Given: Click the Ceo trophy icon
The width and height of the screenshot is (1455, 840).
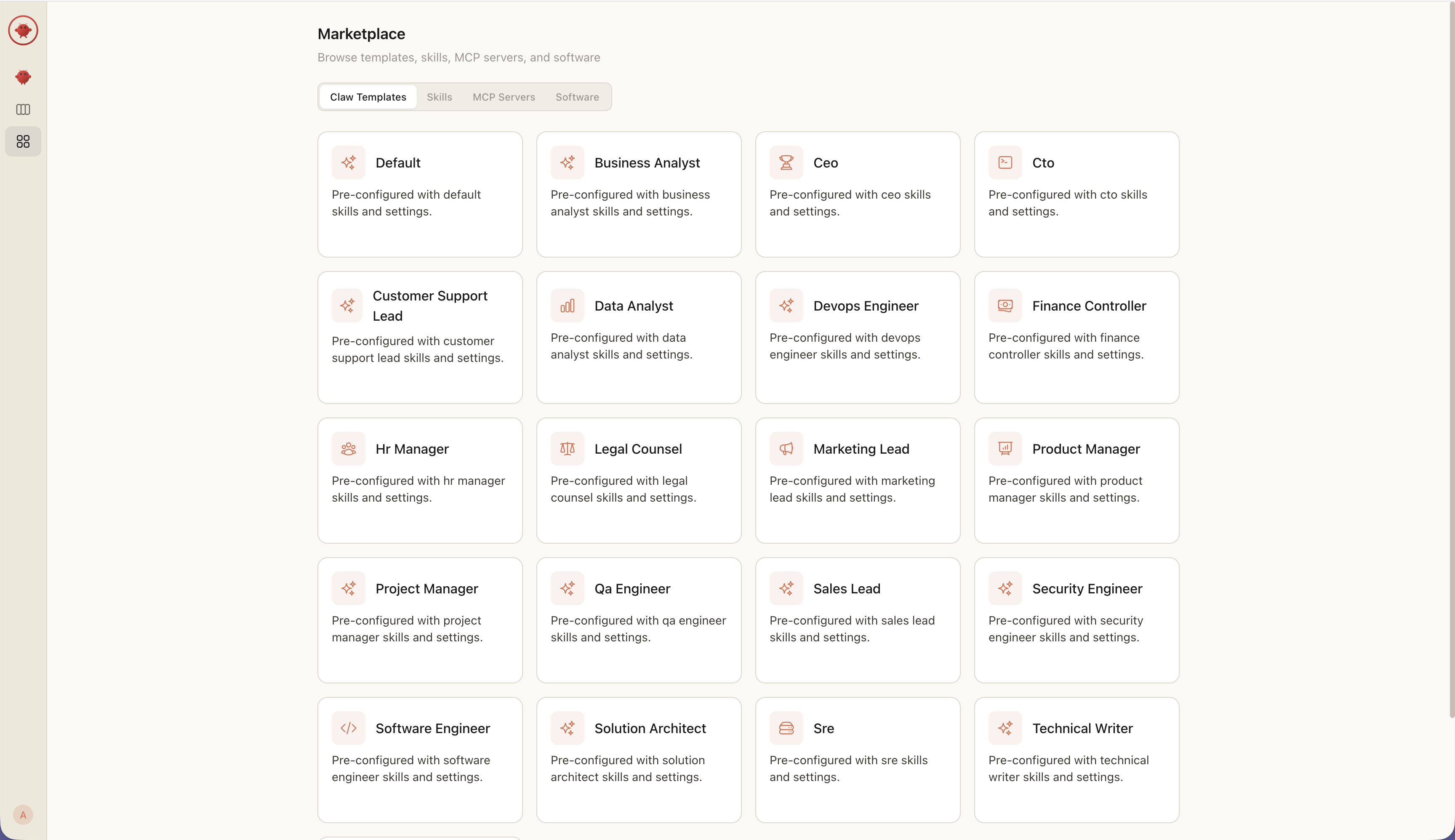Looking at the screenshot, I should (786, 163).
